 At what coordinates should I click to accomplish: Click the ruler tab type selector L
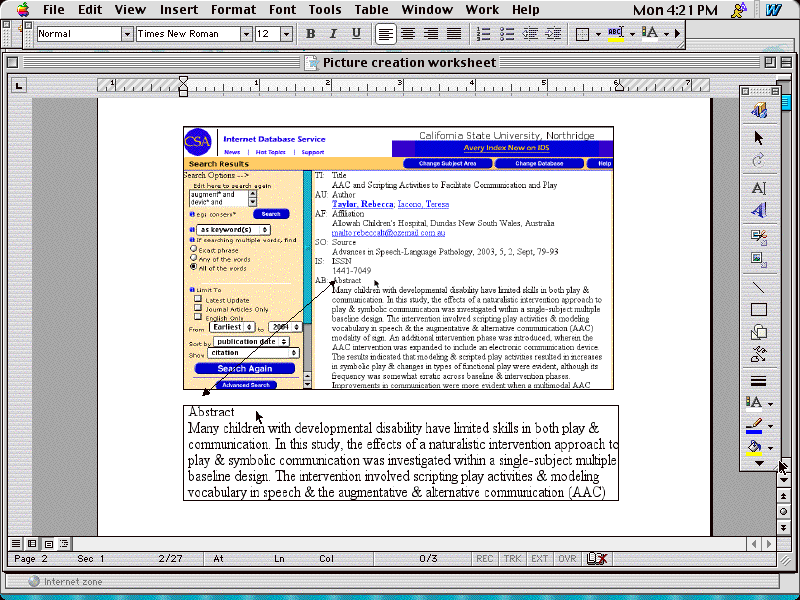pyautogui.click(x=19, y=85)
